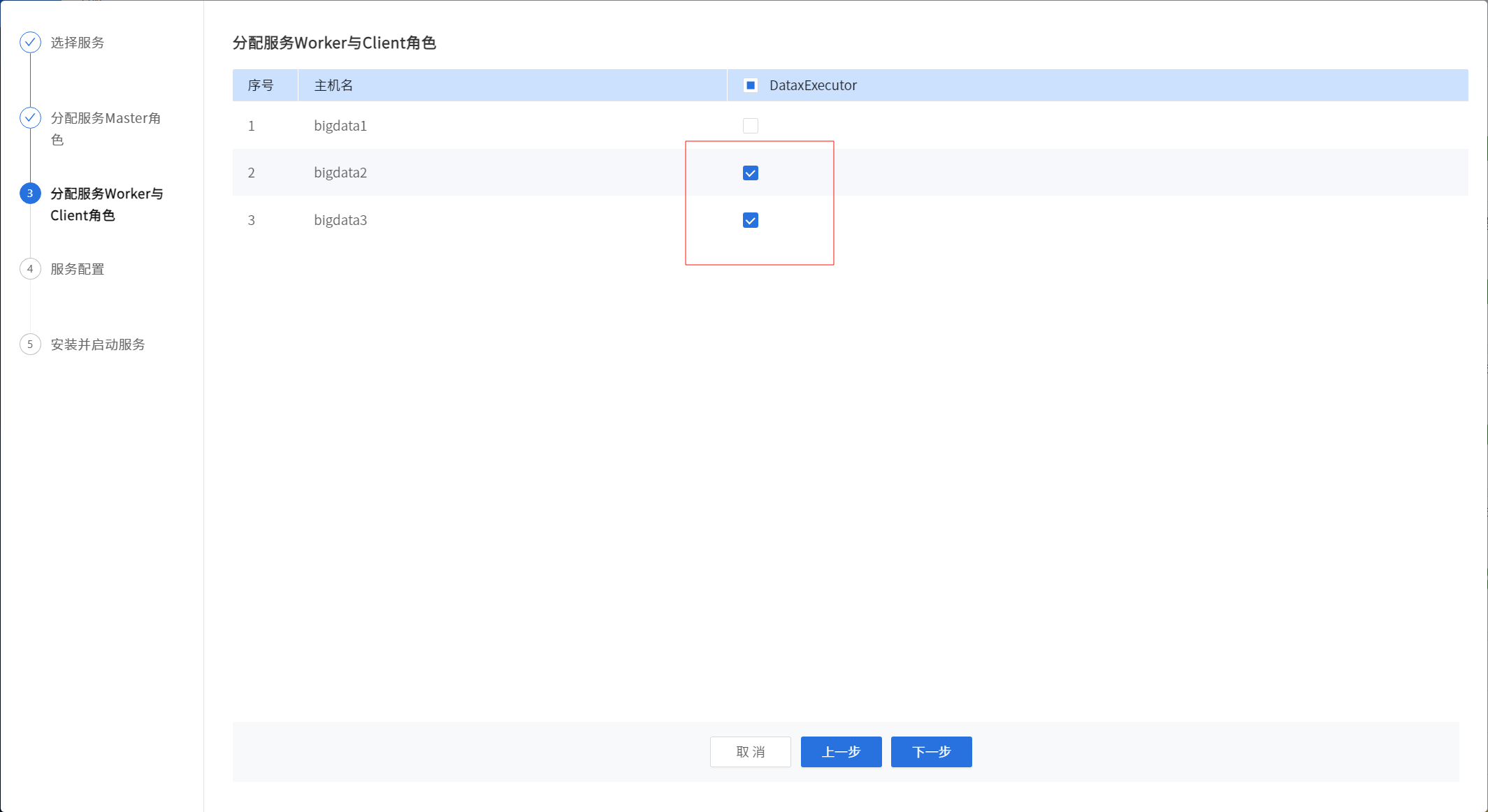Click the step 5 circle icon
The width and height of the screenshot is (1488, 812).
(30, 345)
